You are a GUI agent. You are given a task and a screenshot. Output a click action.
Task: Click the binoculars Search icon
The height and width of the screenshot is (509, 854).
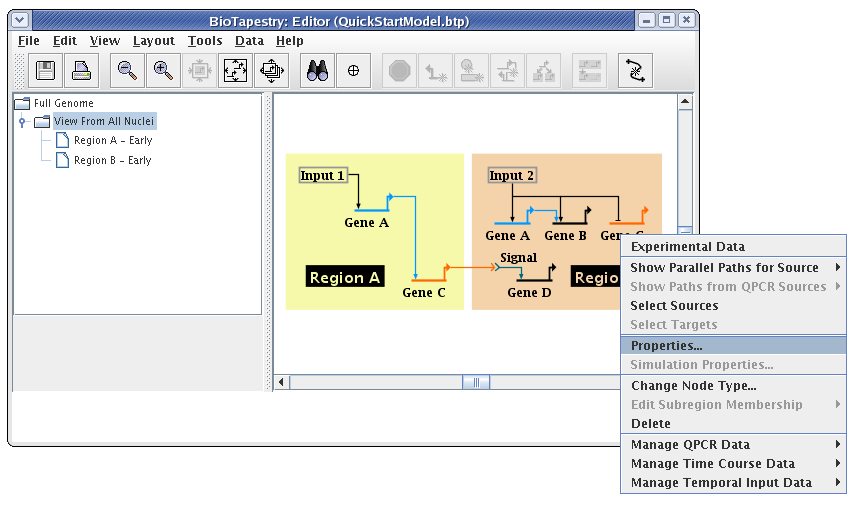[318, 70]
